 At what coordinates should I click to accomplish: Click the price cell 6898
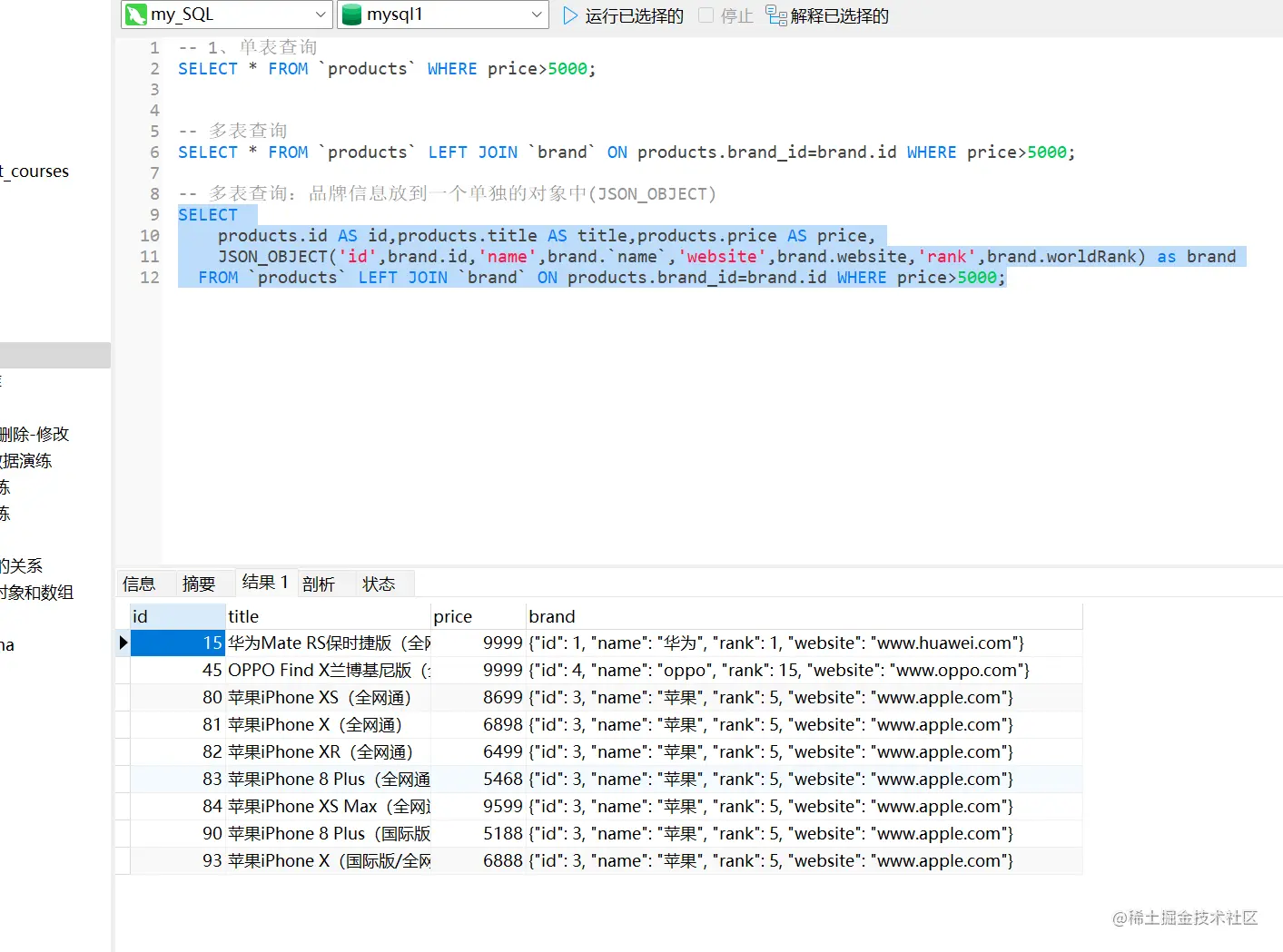[479, 724]
